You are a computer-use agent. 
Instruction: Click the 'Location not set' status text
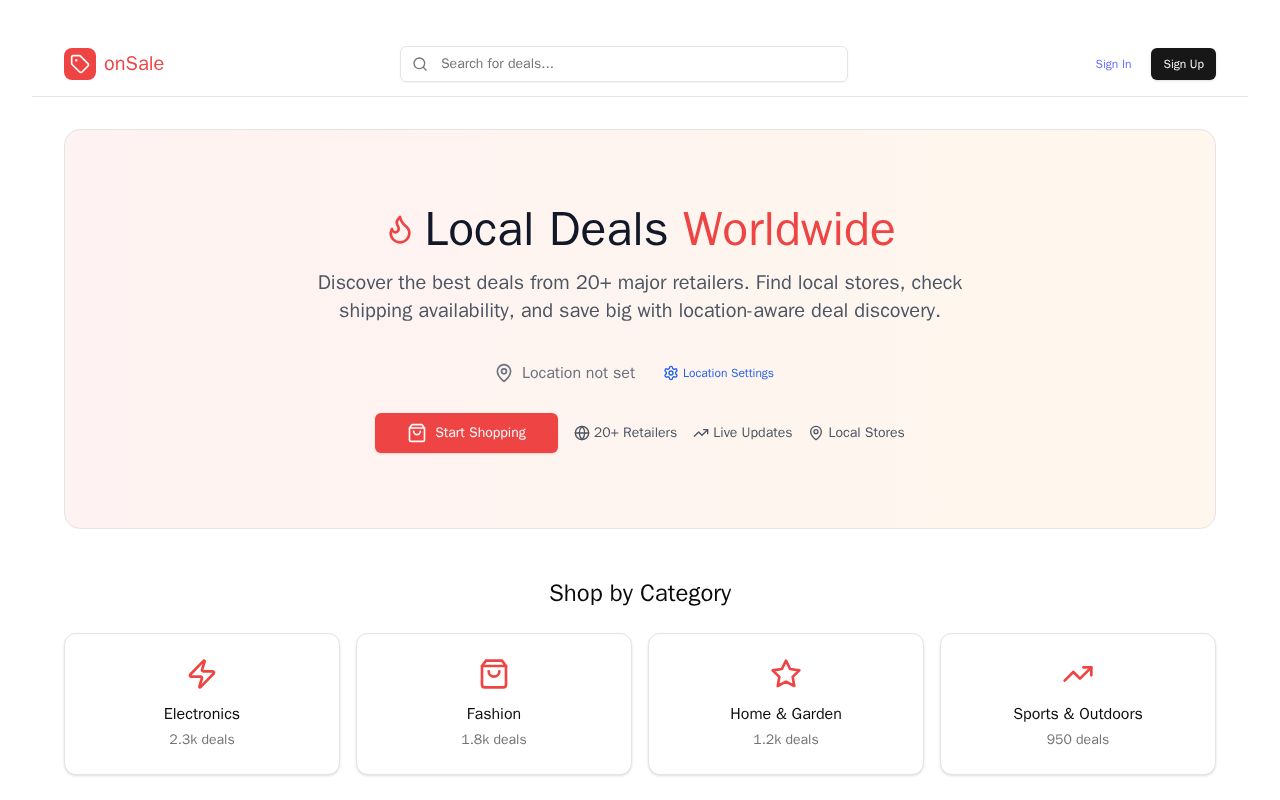click(x=578, y=373)
